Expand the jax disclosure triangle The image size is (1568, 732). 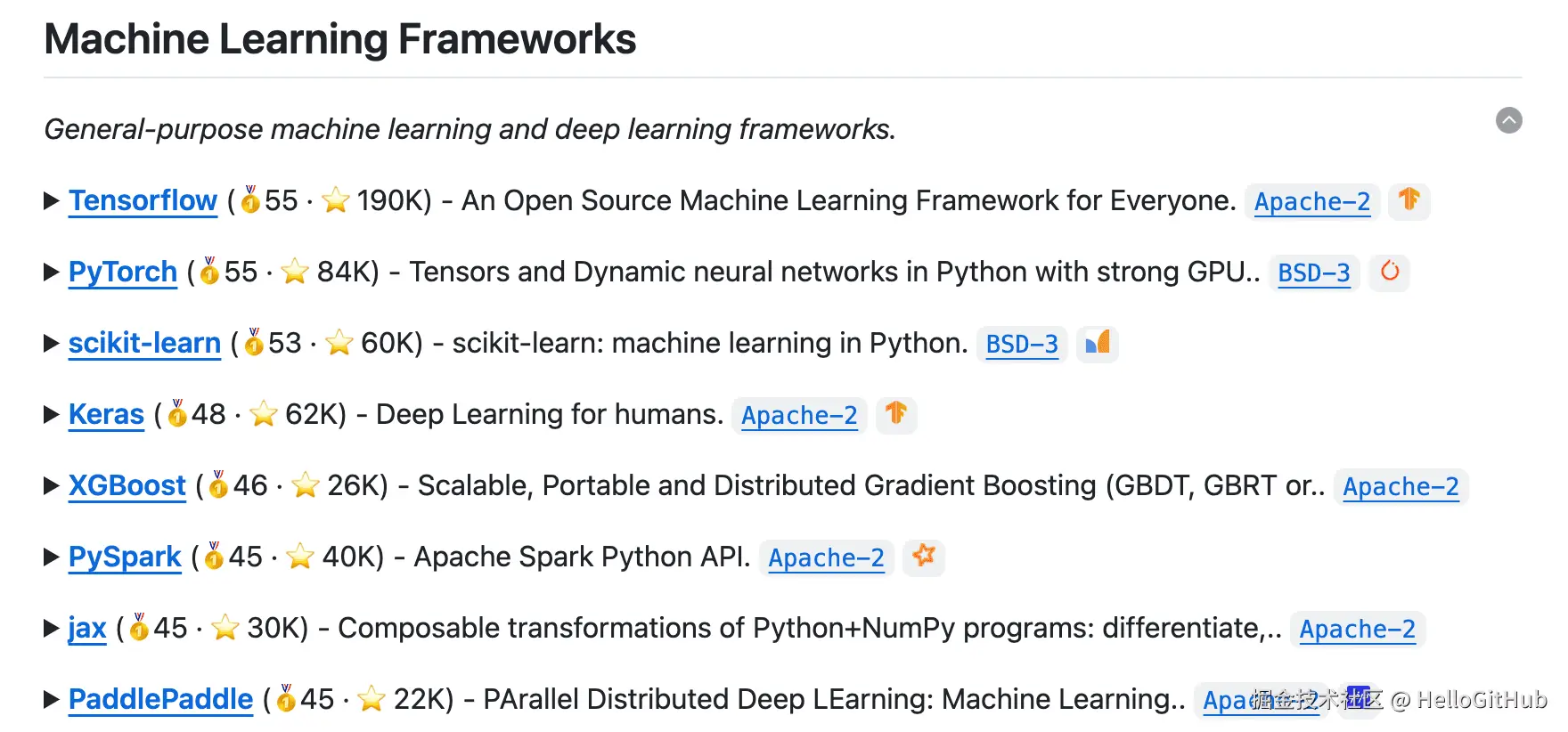coord(52,629)
